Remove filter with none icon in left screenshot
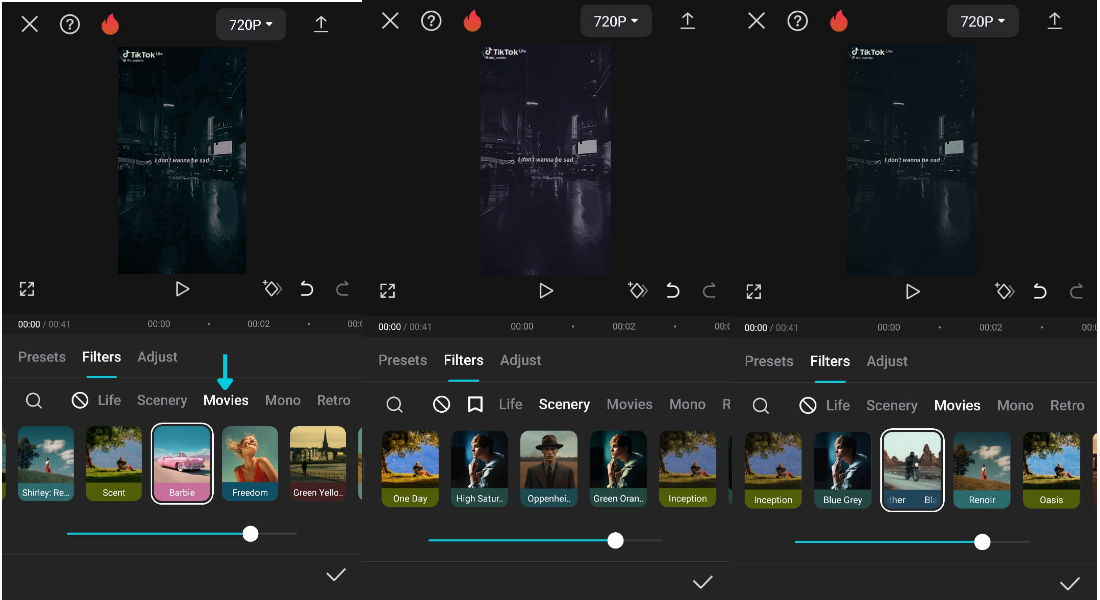 80,400
